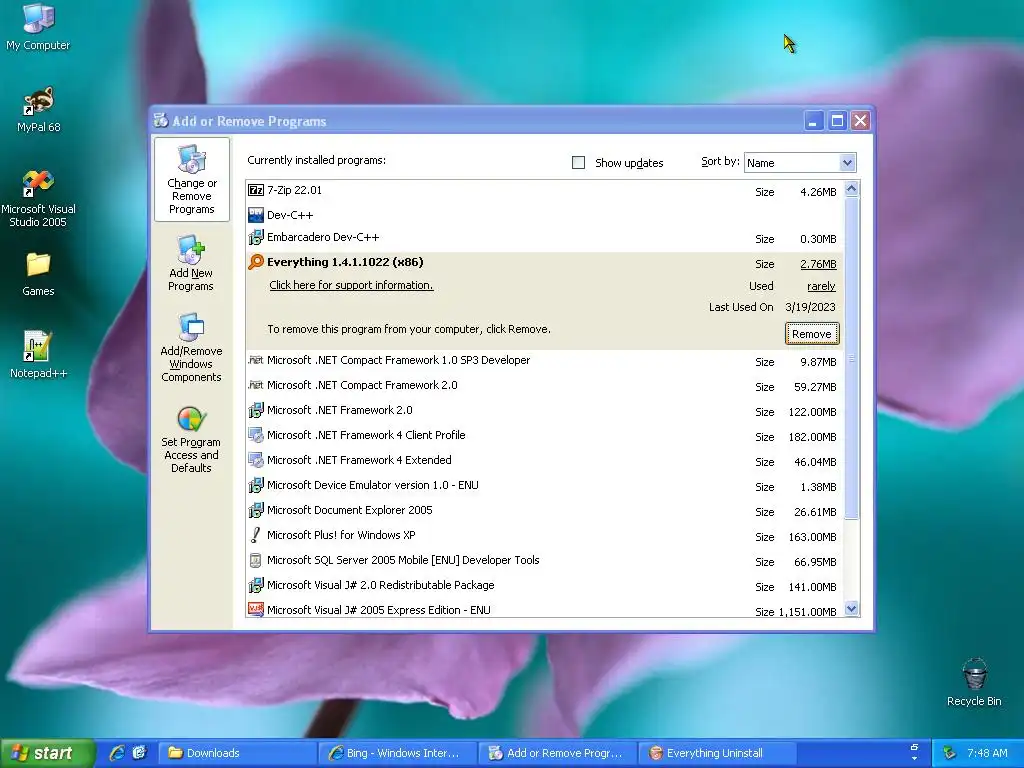Select Microsoft .NET Framework 2.0 row
Image resolution: width=1024 pixels, height=768 pixels.
(x=545, y=411)
